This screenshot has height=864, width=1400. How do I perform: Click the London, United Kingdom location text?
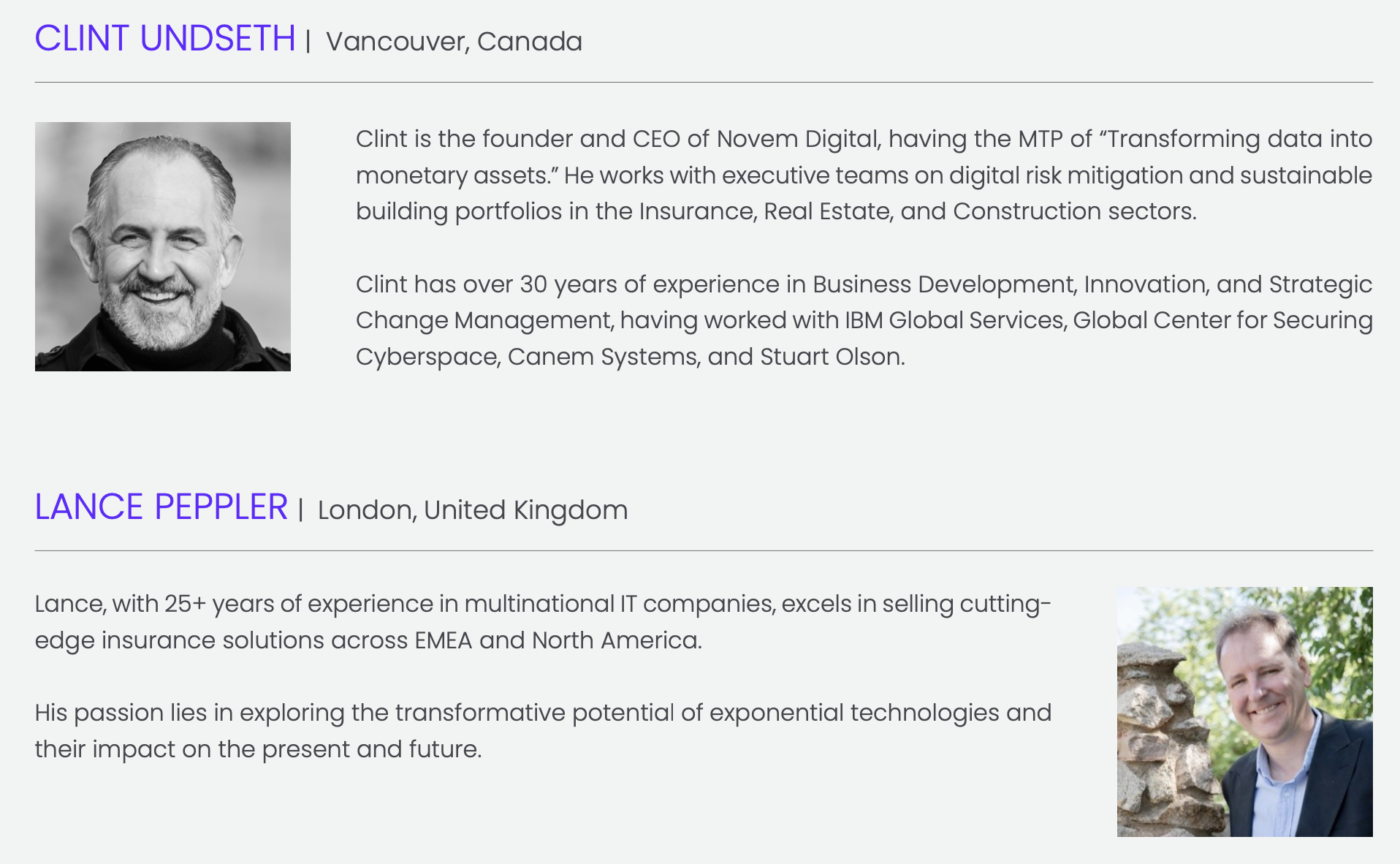coord(473,510)
